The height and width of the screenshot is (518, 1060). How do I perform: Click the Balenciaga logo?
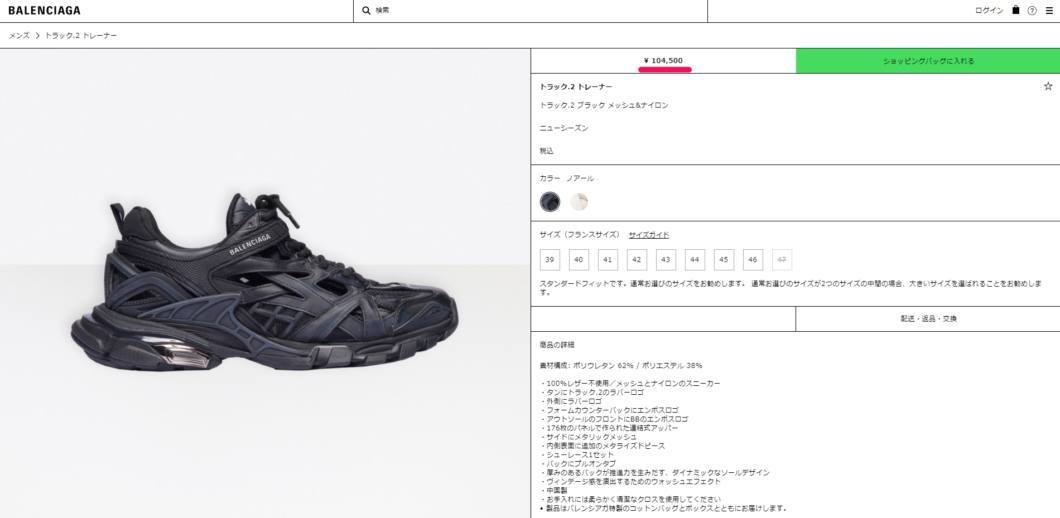(44, 10)
